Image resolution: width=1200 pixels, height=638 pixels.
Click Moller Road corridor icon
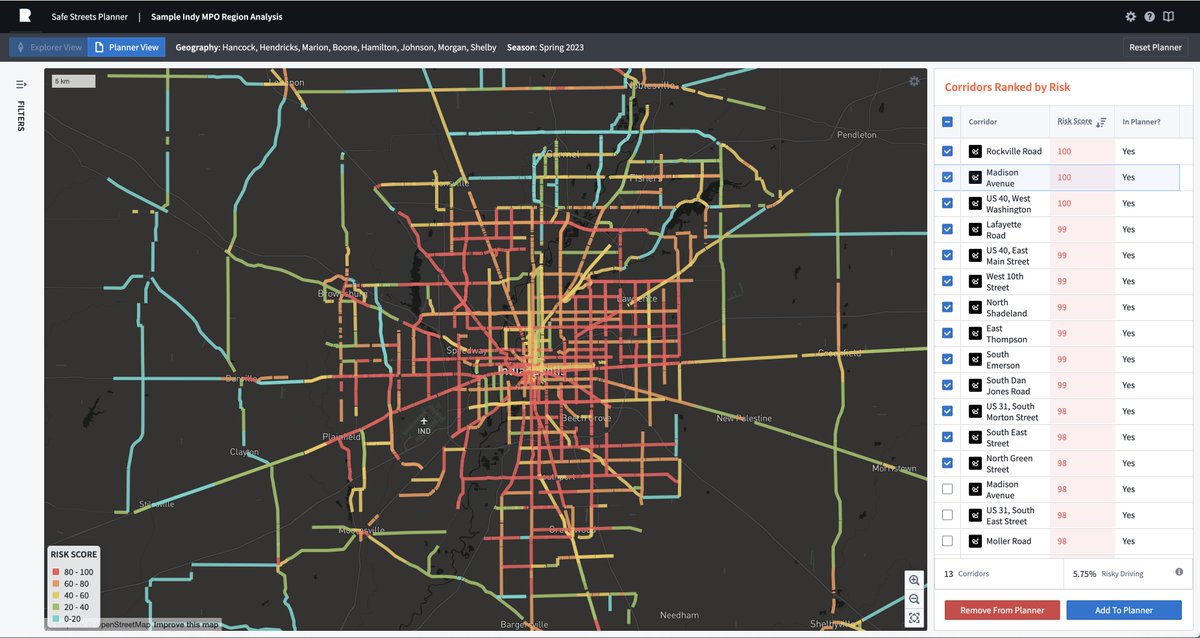point(976,541)
